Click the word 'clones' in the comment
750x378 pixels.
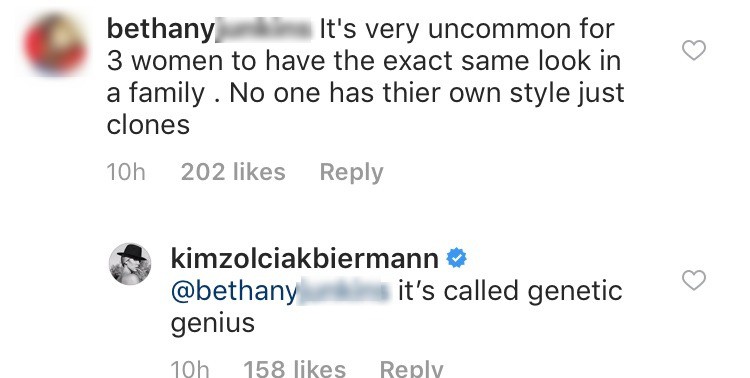tap(148, 125)
